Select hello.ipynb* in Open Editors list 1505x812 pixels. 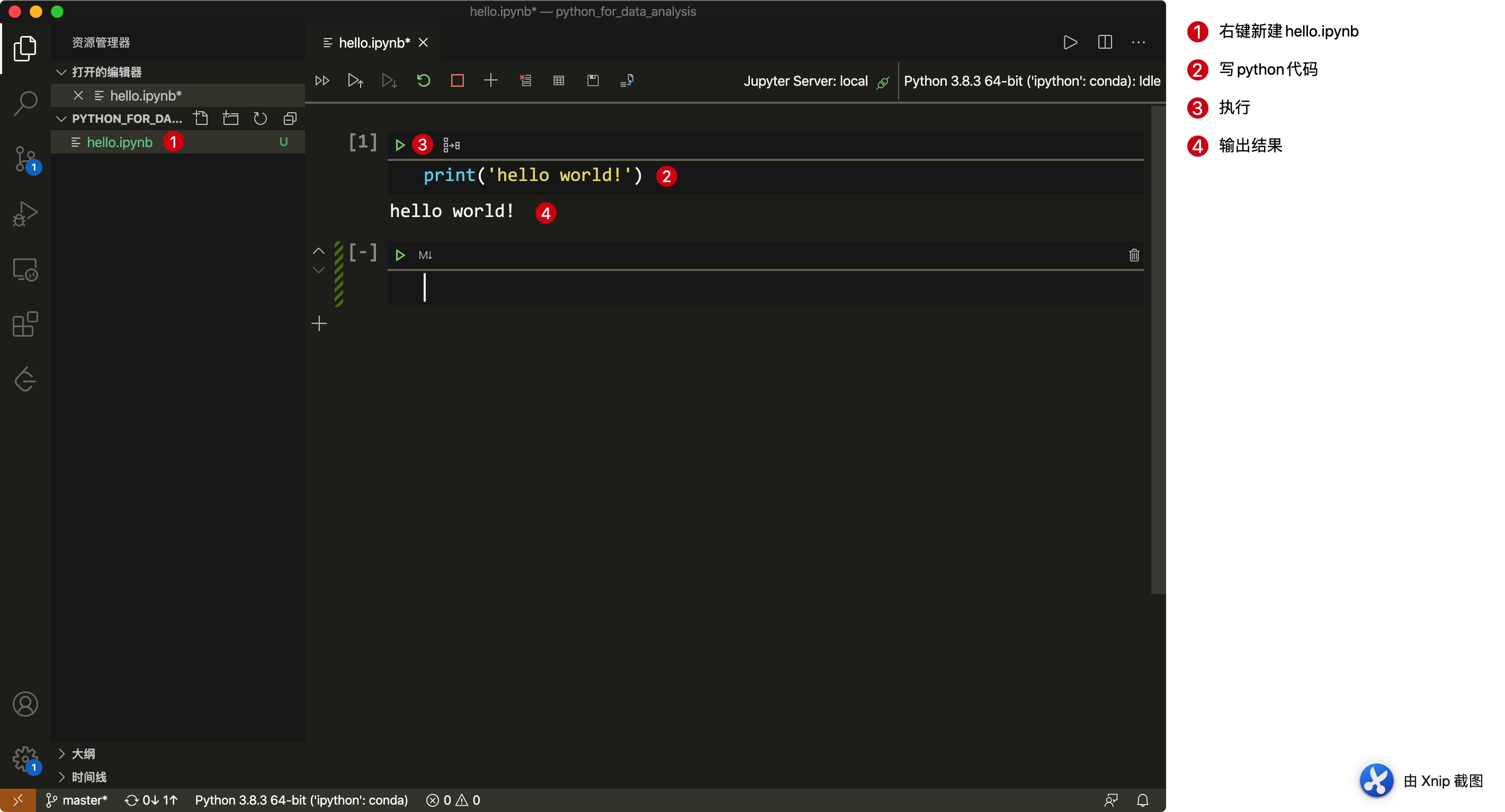point(177,95)
